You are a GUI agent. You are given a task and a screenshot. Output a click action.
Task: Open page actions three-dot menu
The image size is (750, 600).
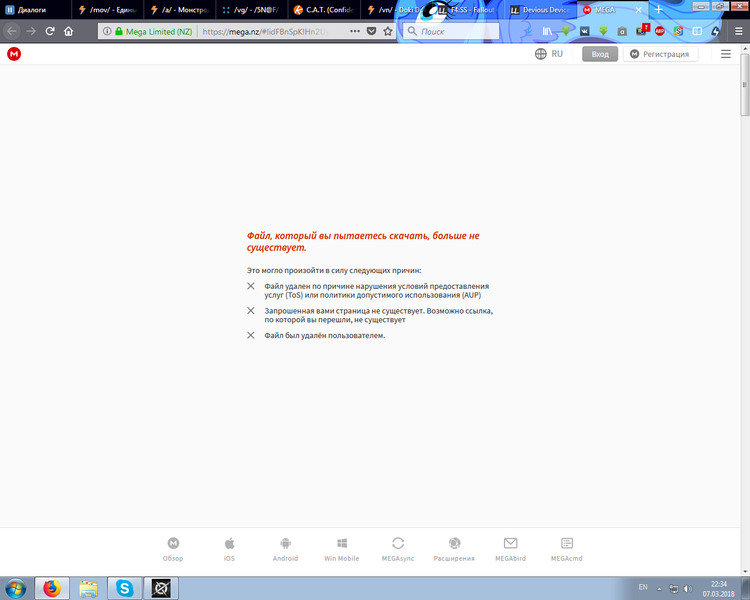(355, 31)
